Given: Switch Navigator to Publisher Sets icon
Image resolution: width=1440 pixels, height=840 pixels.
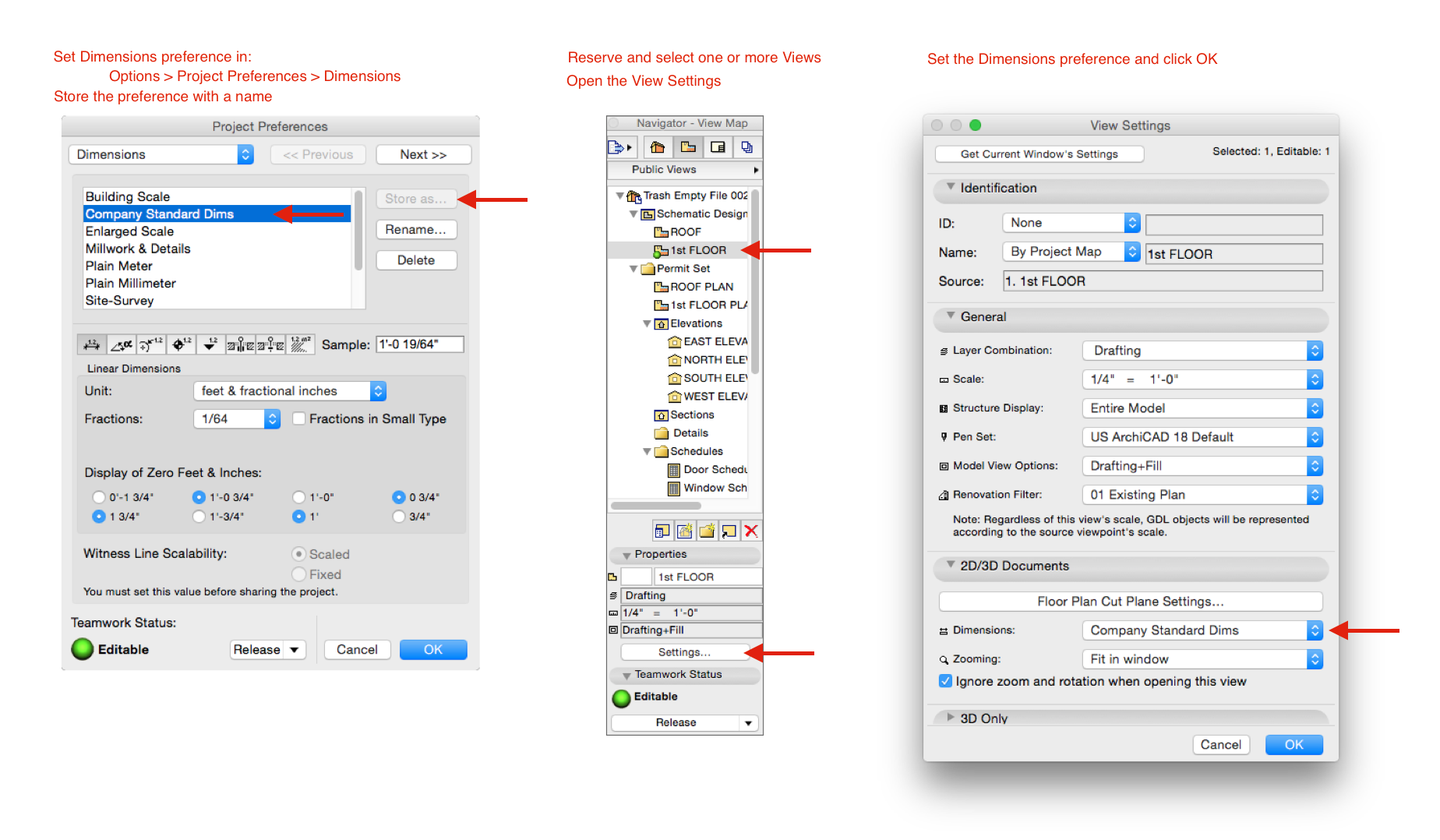Looking at the screenshot, I should click(x=747, y=146).
